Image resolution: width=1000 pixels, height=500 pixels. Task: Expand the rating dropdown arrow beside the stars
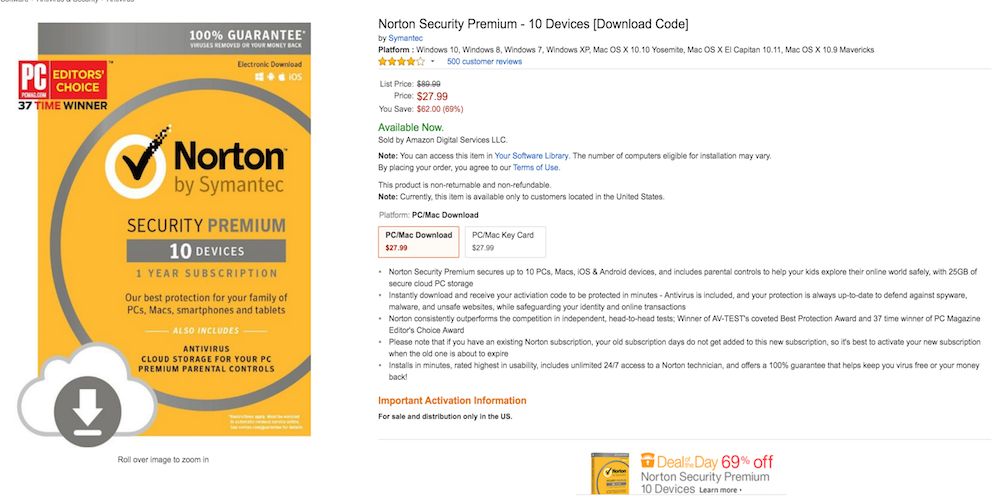pyautogui.click(x=432, y=62)
